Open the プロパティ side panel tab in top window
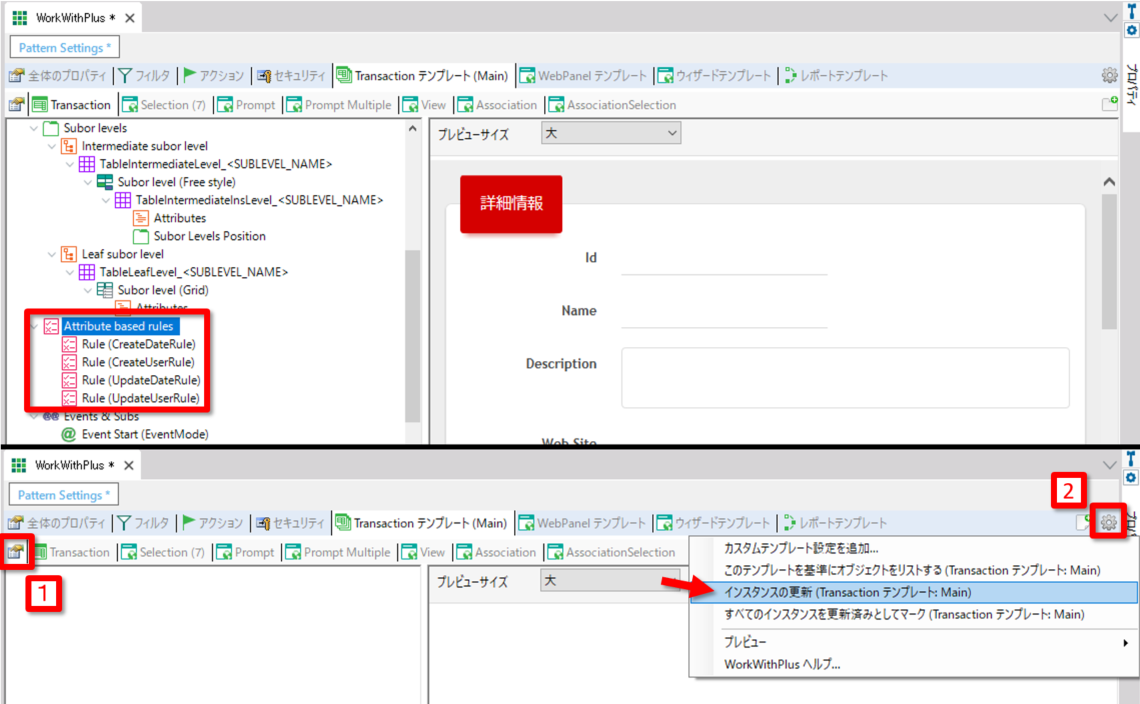This screenshot has width=1140, height=704. tap(1131, 84)
